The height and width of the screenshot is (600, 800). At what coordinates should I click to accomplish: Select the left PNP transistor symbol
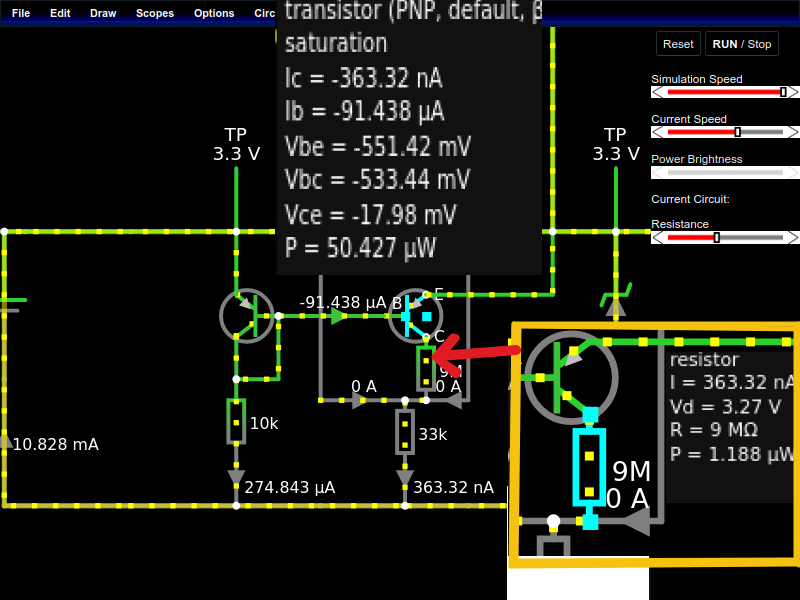click(x=246, y=315)
